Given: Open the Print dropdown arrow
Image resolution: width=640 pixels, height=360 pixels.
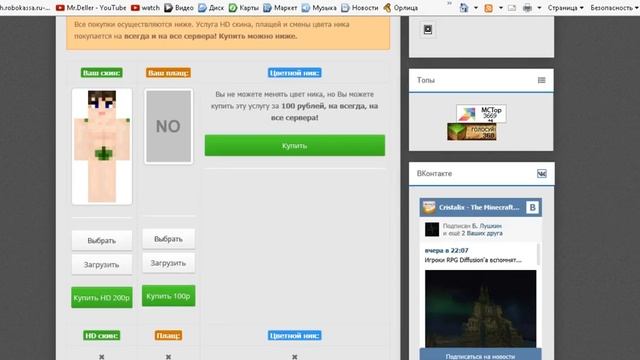Looking at the screenshot, I should [x=539, y=8].
